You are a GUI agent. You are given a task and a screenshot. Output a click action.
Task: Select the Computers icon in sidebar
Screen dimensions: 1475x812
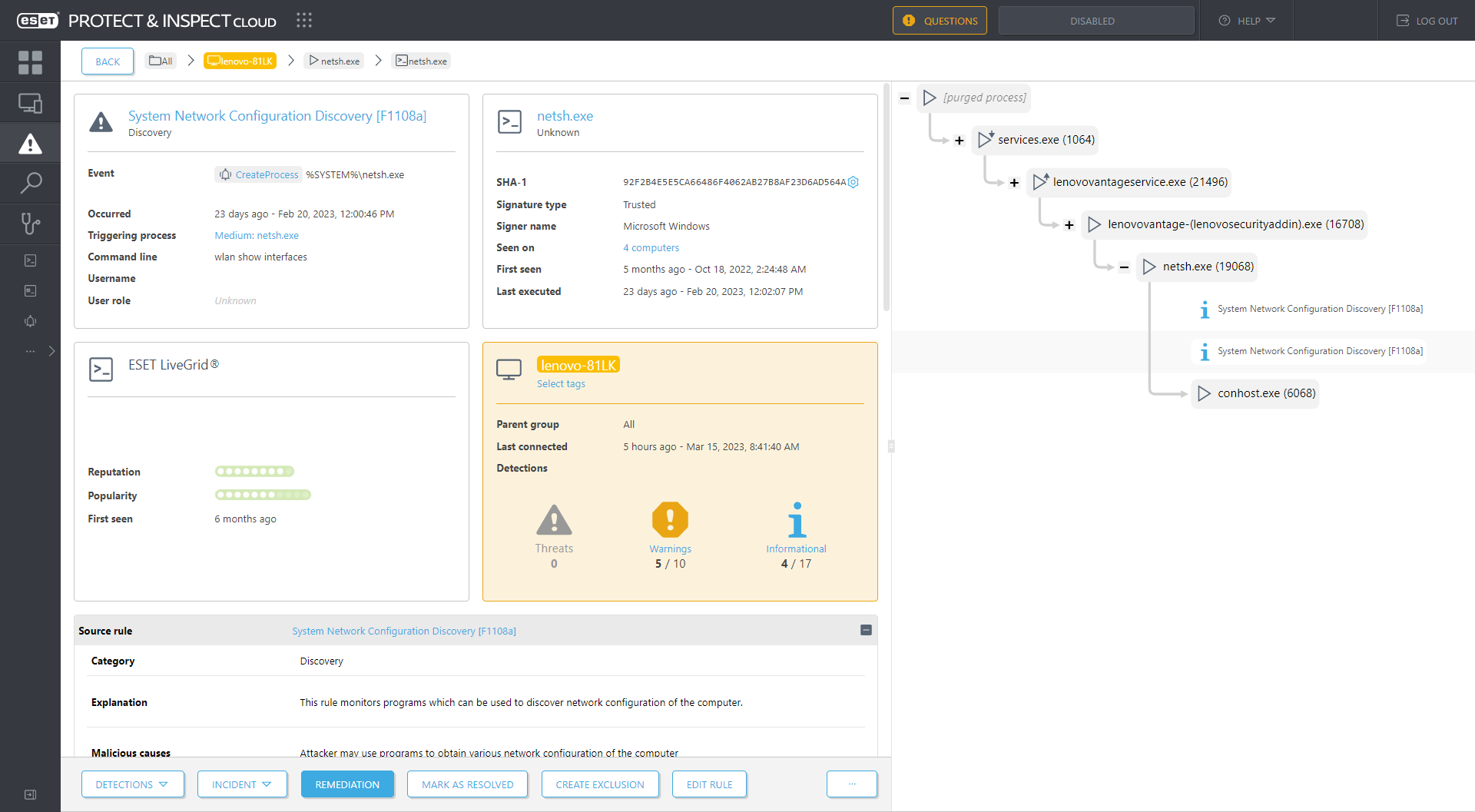(x=31, y=102)
